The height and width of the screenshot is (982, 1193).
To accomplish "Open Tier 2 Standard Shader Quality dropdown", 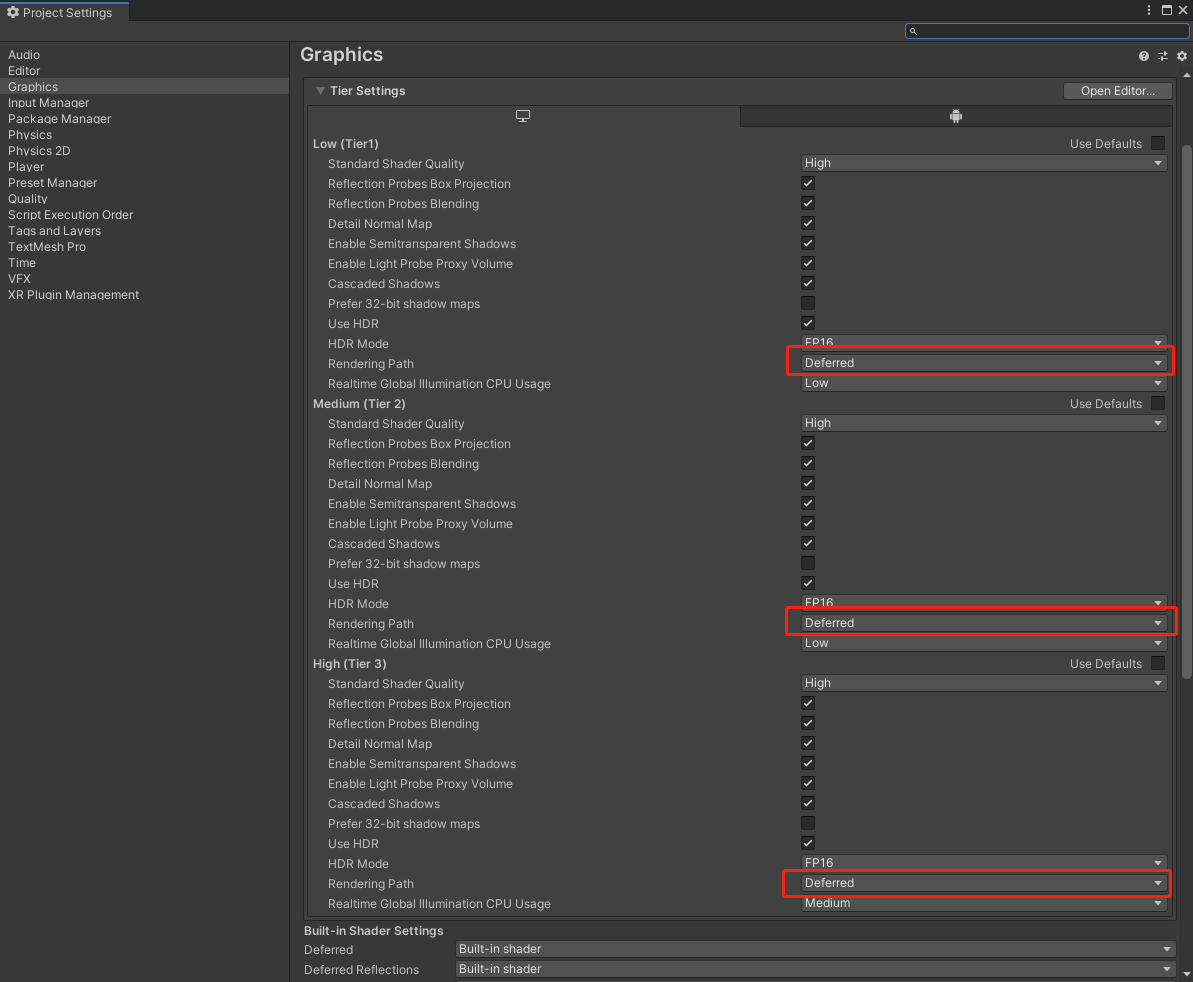I will (x=984, y=423).
